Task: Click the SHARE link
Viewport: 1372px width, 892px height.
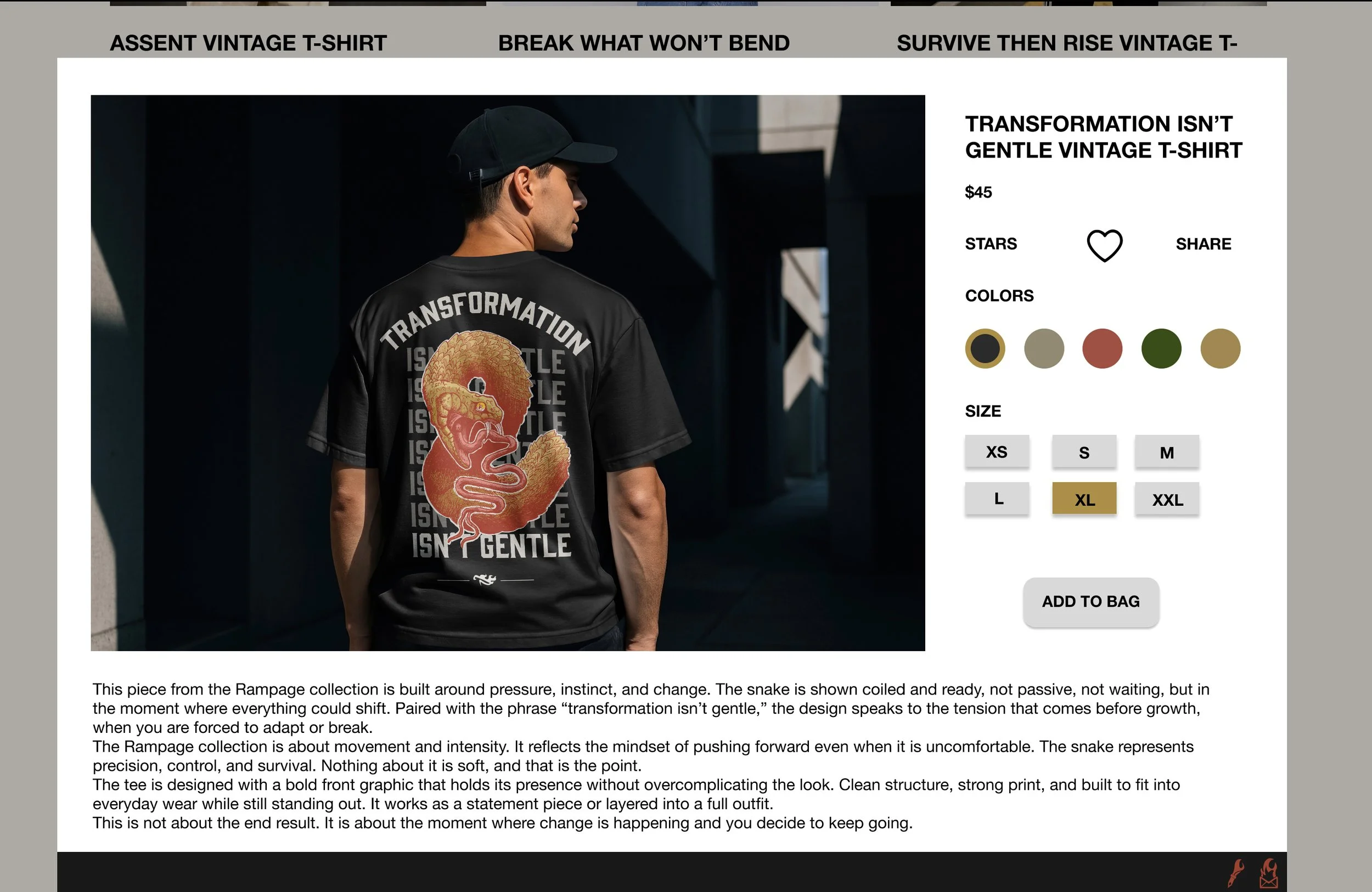Action: (1203, 244)
